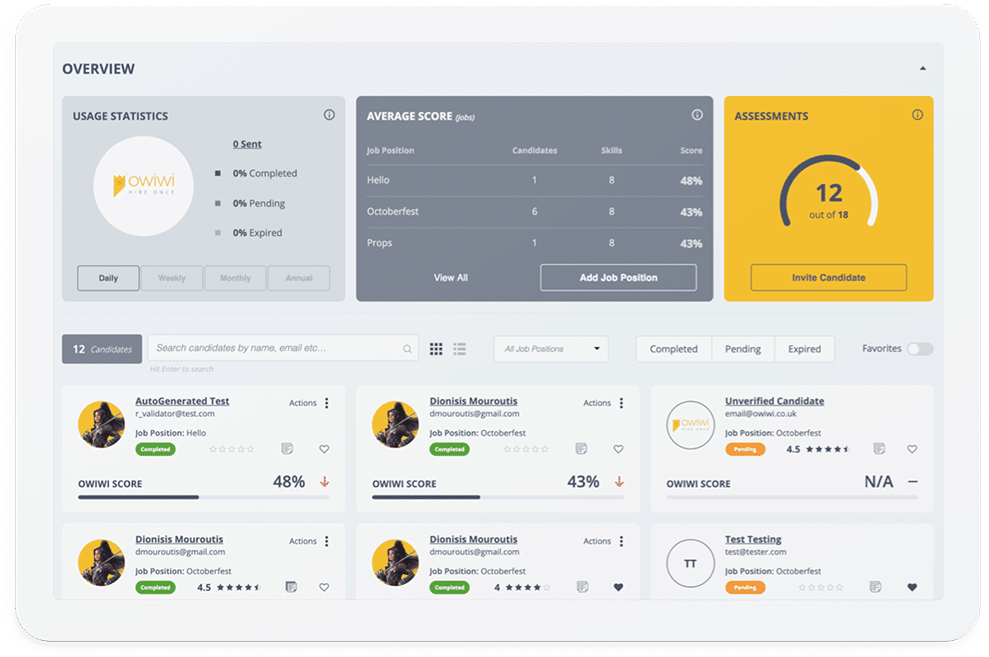
Task: Open Actions menu on first Dionisis Mouroutis card
Action: pyautogui.click(x=620, y=403)
